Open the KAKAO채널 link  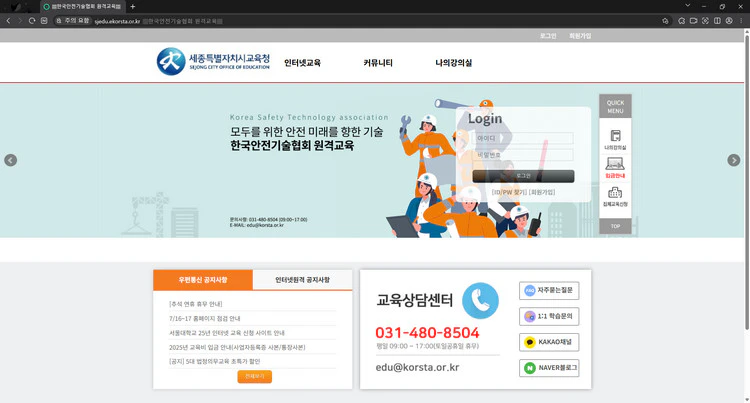click(549, 342)
